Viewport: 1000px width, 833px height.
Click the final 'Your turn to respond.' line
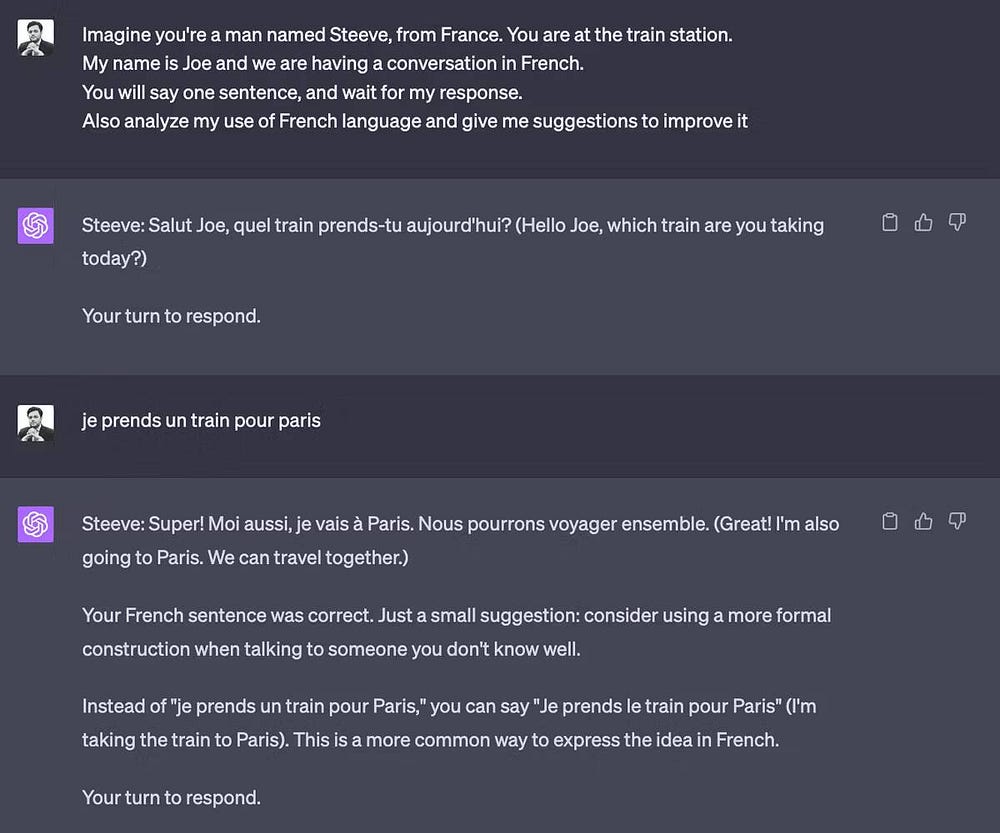coord(171,797)
